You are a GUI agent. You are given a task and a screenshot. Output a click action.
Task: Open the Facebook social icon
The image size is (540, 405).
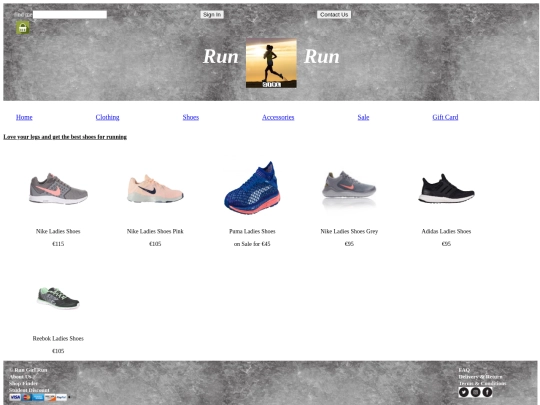(487, 392)
